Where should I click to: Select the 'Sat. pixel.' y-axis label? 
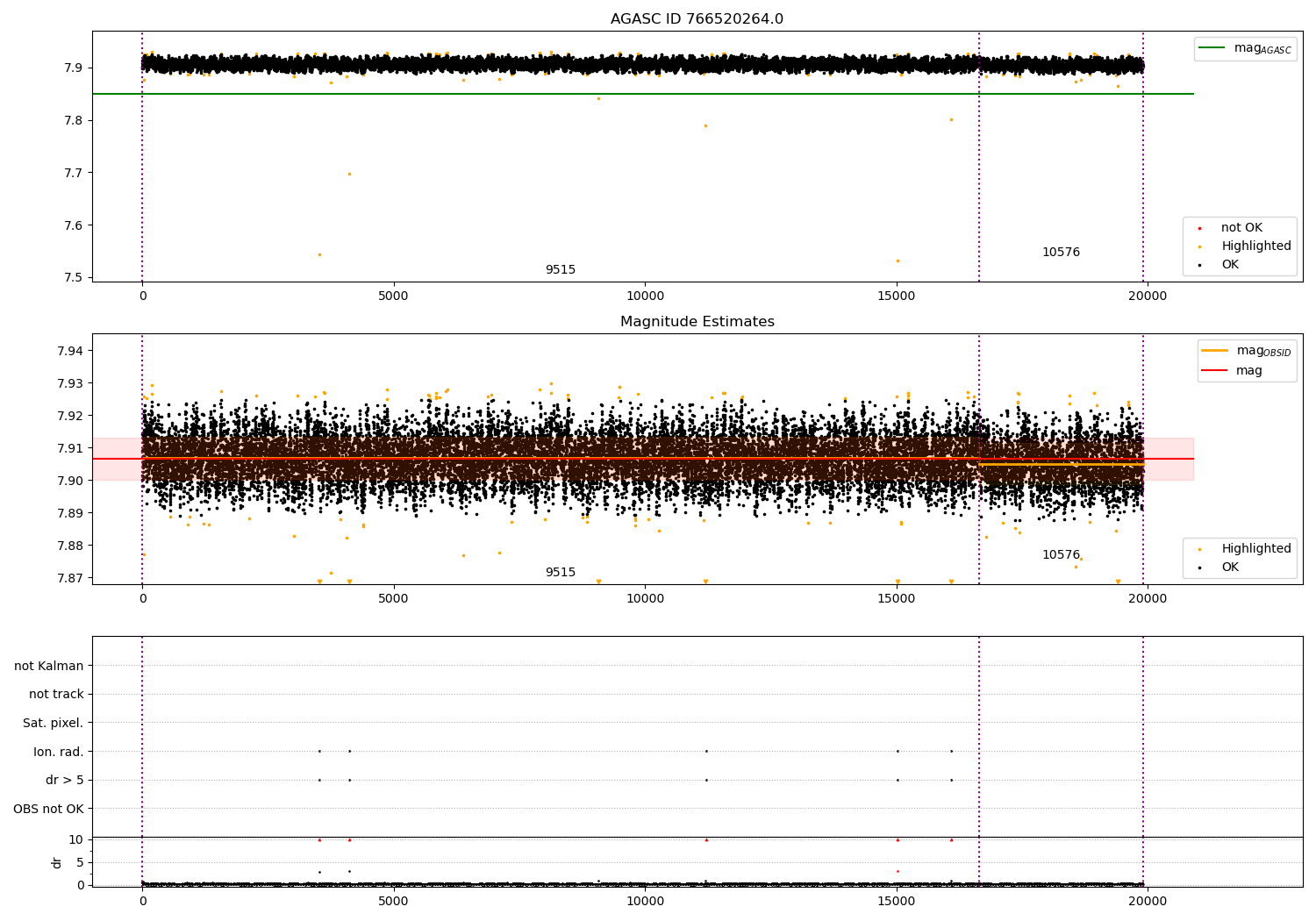53,723
